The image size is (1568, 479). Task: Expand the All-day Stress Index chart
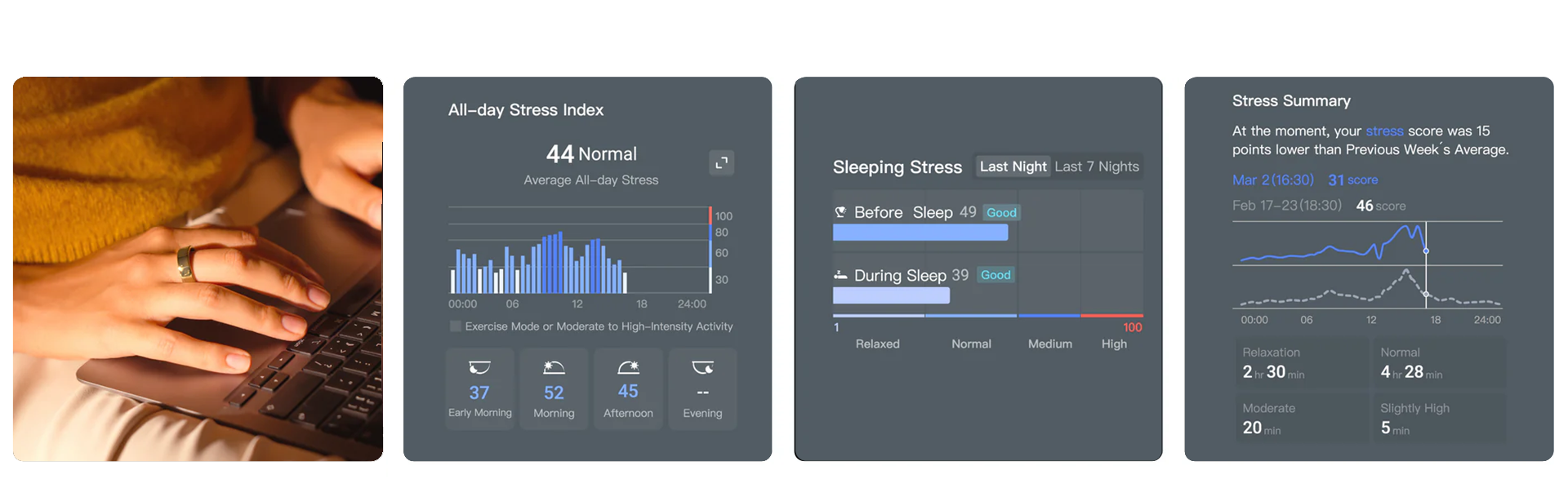click(x=721, y=163)
